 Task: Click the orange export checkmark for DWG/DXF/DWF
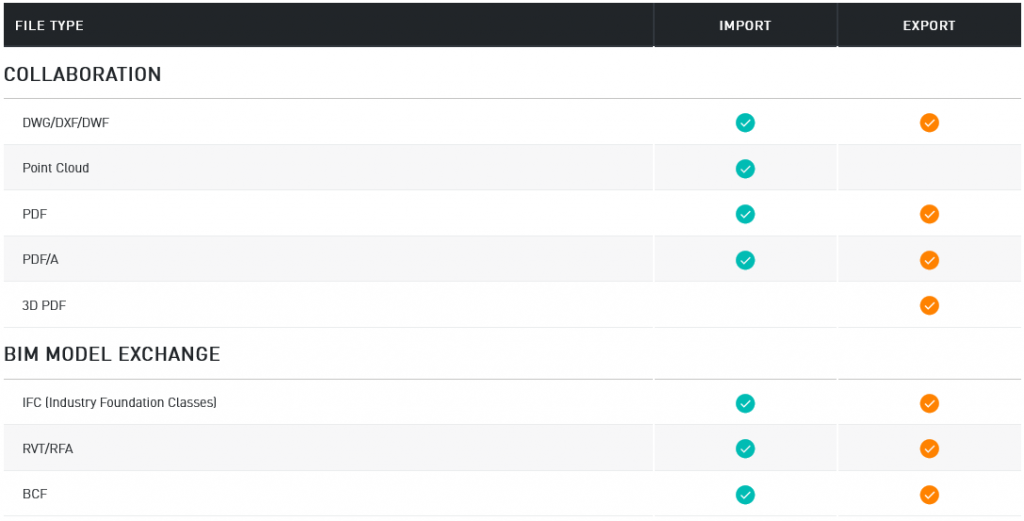pyautogui.click(x=929, y=123)
